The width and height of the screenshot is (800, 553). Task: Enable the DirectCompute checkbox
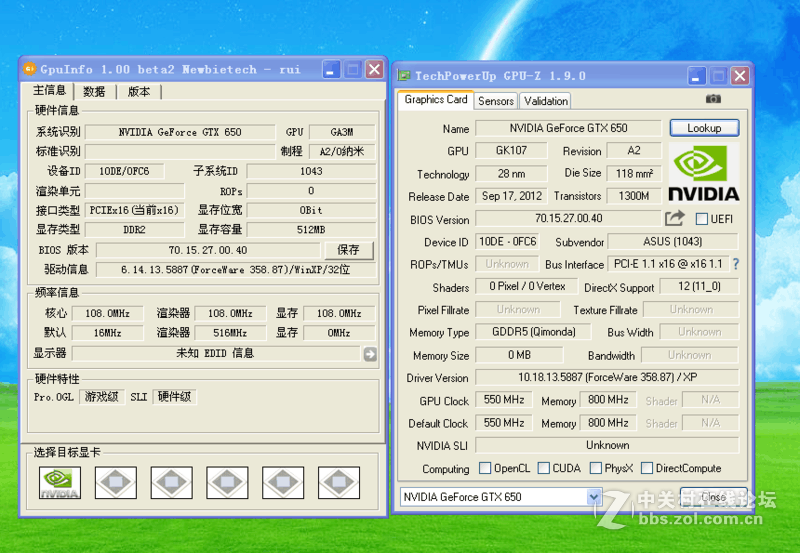point(647,468)
